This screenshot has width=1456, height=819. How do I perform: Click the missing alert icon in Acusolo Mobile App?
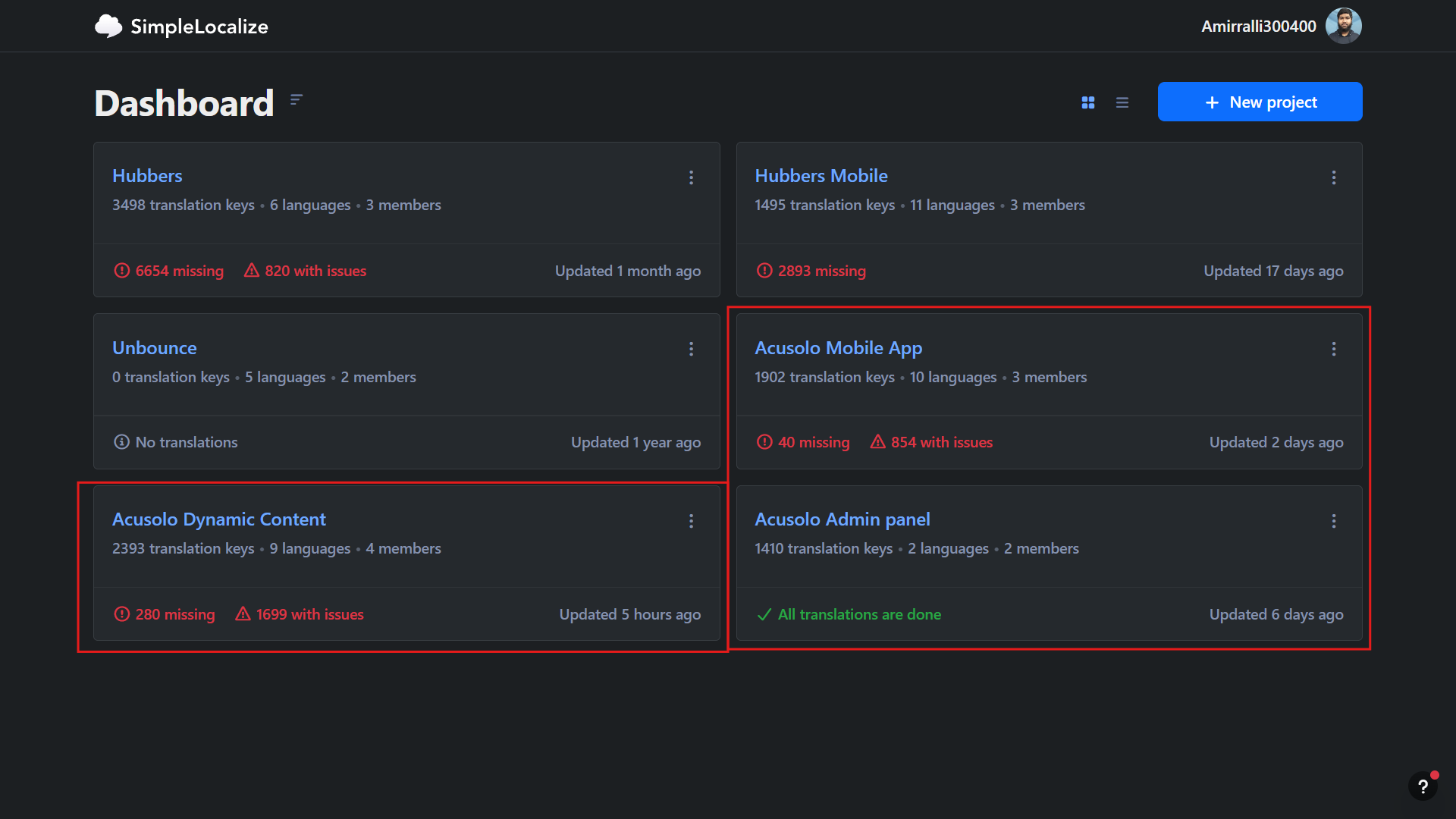[764, 442]
